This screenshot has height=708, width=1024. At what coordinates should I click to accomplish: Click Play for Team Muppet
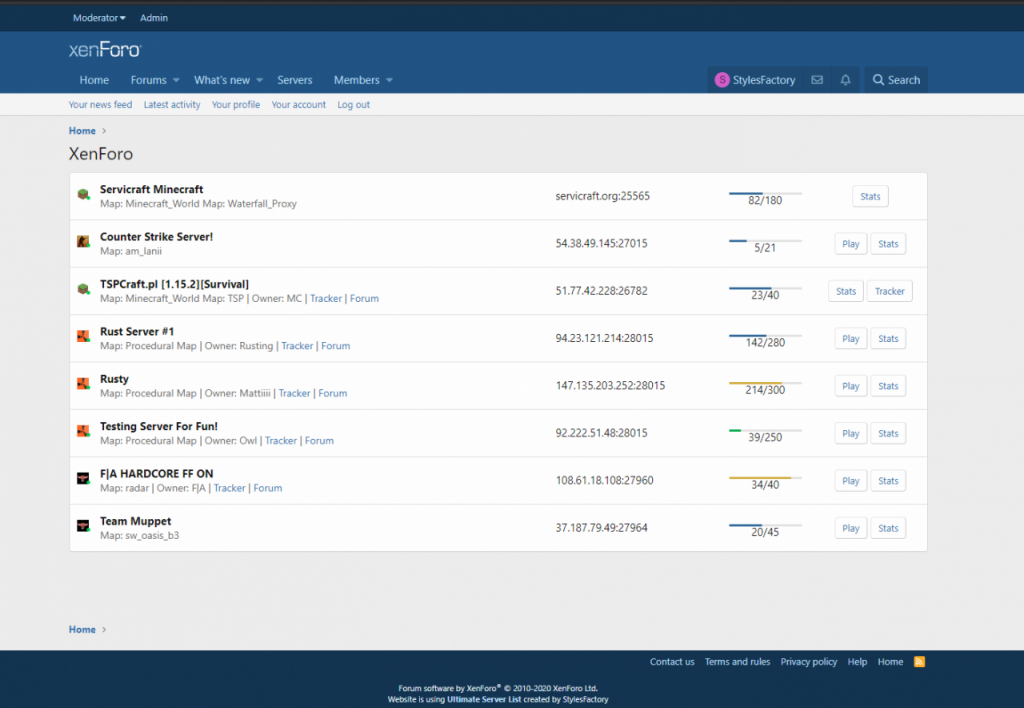coord(850,528)
